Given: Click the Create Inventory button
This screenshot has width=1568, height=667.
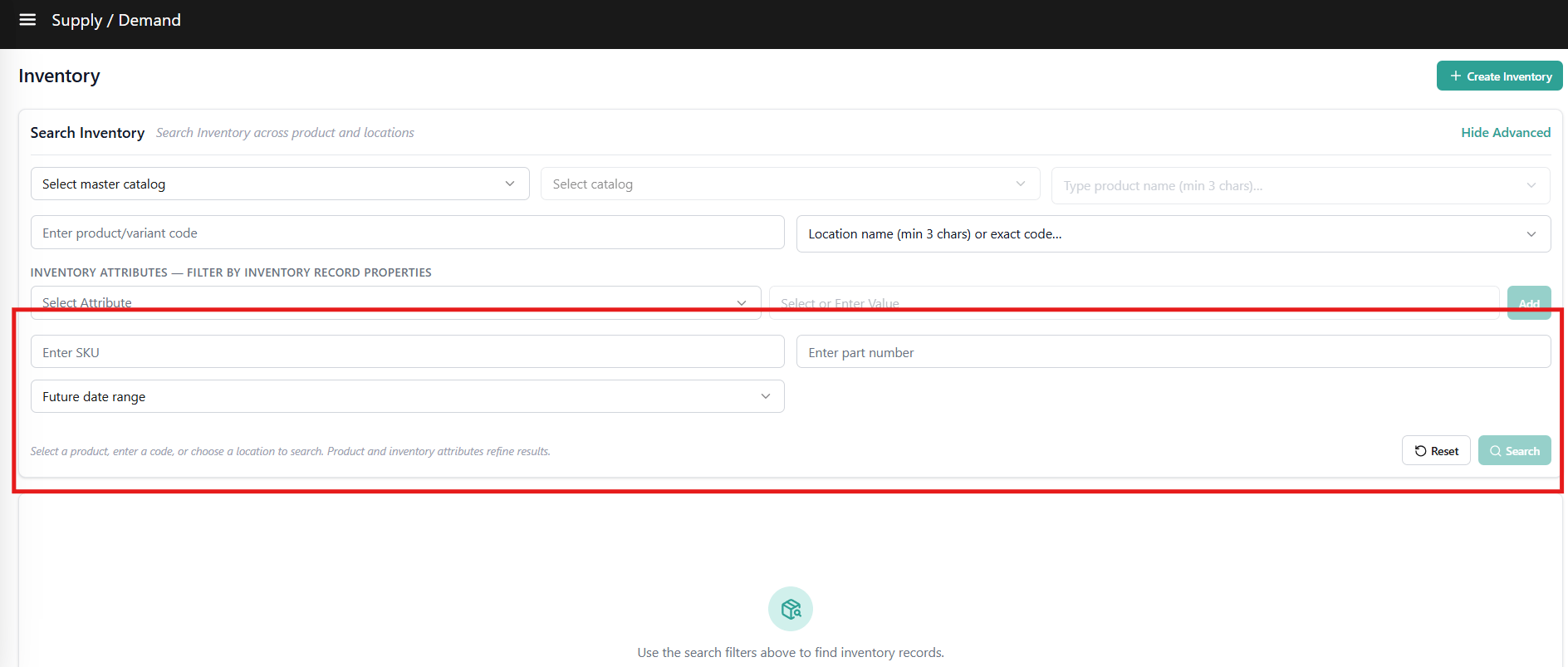Looking at the screenshot, I should 1500,76.
